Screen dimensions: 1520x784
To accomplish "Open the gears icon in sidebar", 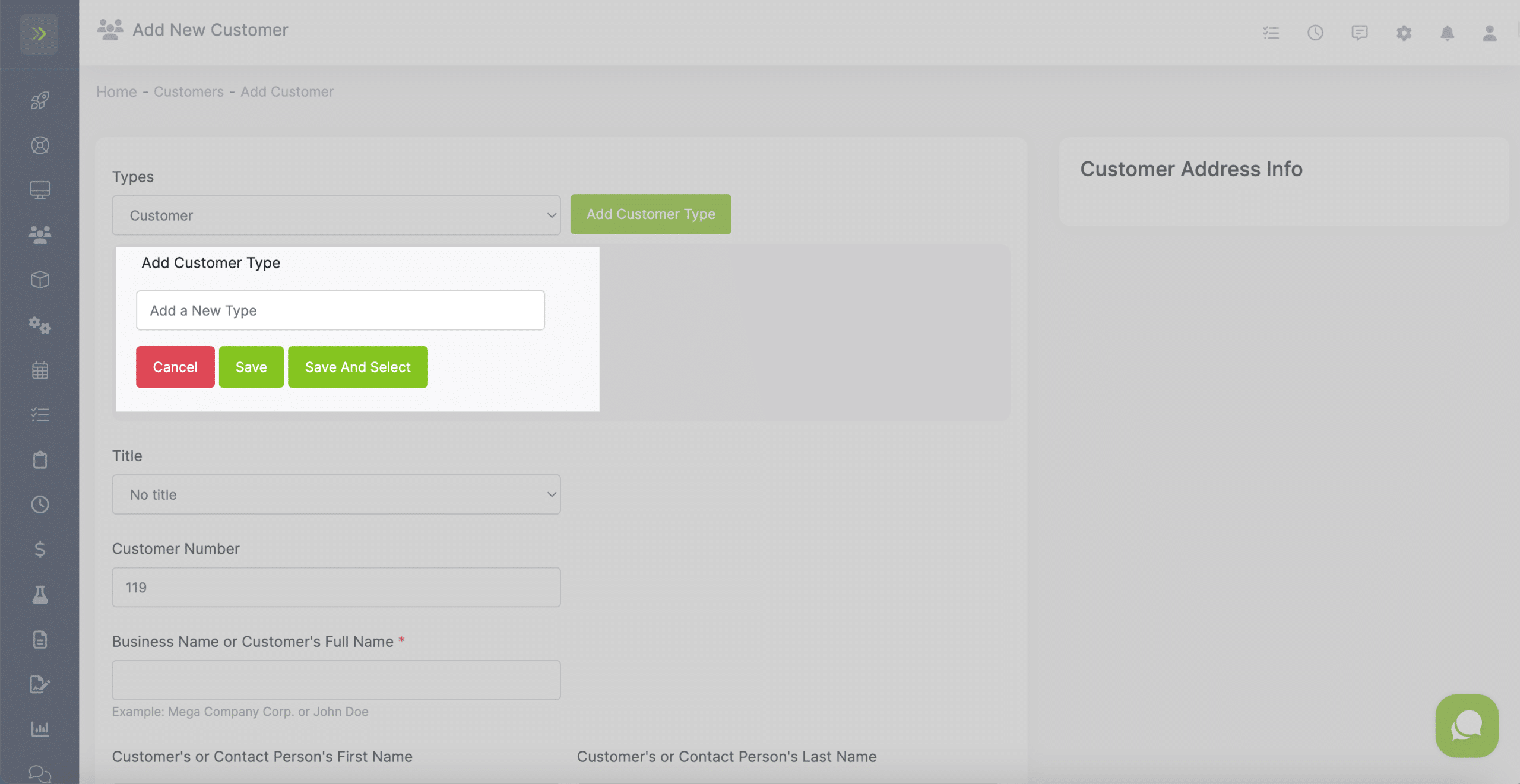I will 40,325.
